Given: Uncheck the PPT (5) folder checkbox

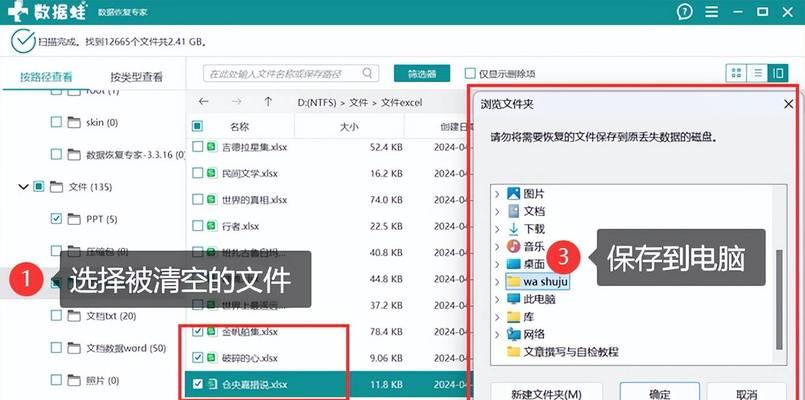Looking at the screenshot, I should [x=56, y=219].
